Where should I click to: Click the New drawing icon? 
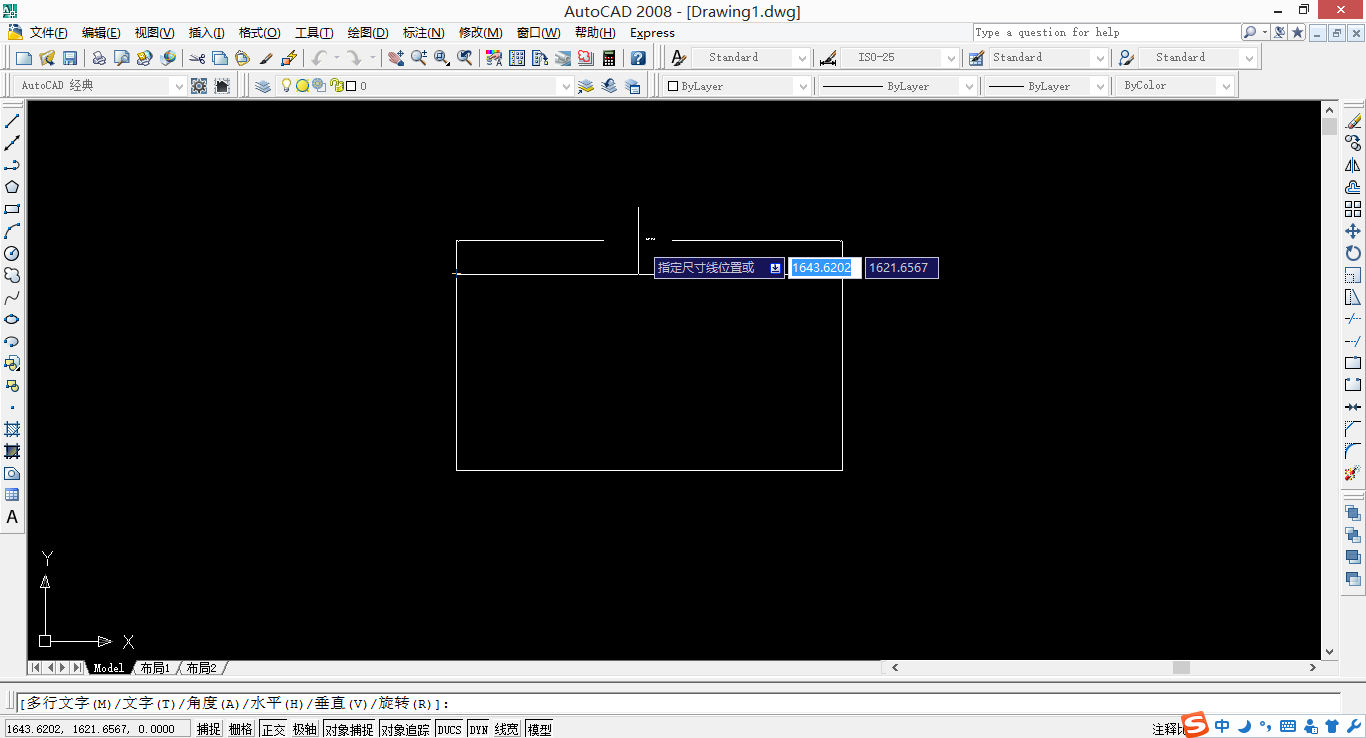point(24,58)
